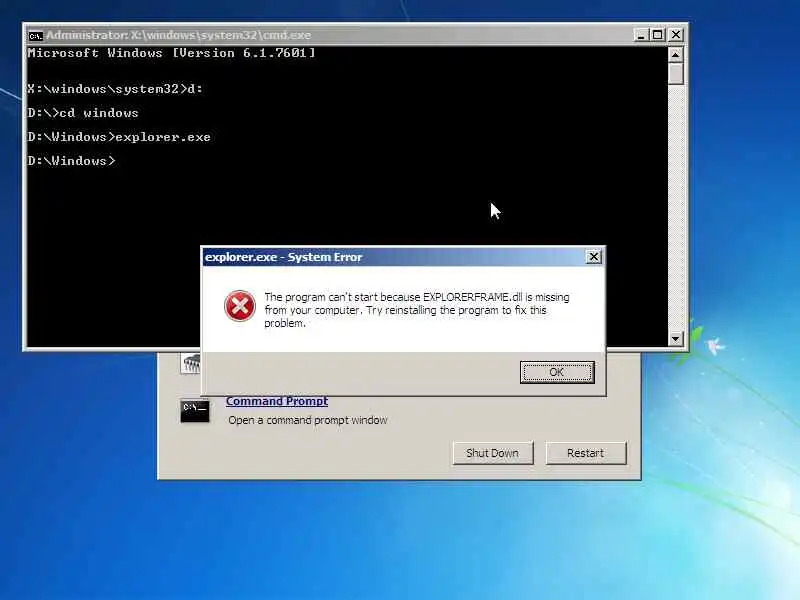The height and width of the screenshot is (600, 800).
Task: Click the 'Microsoft Windows [Version 6.1.7601]' line
Action: (171, 53)
